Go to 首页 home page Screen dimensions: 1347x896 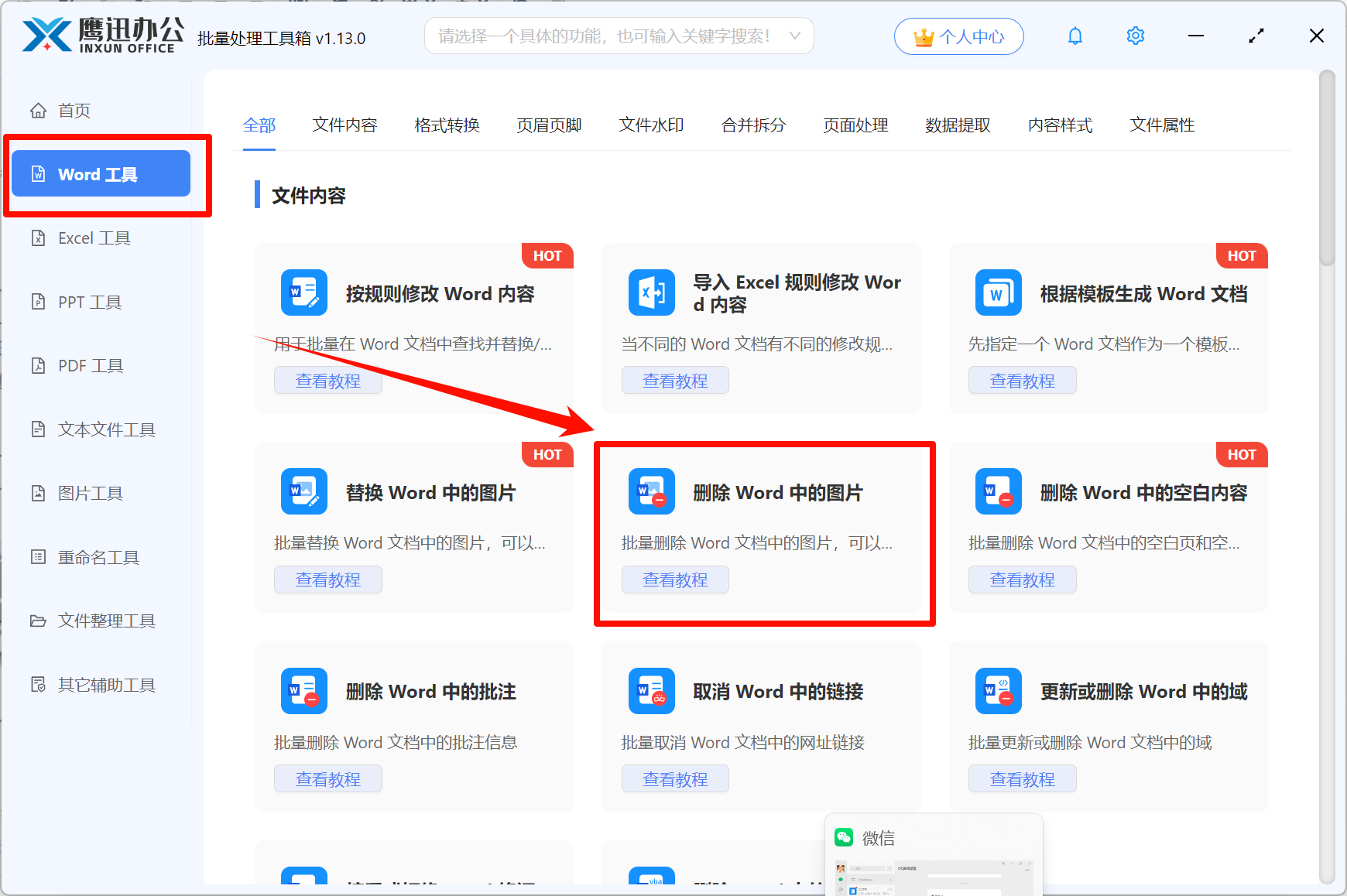74,110
